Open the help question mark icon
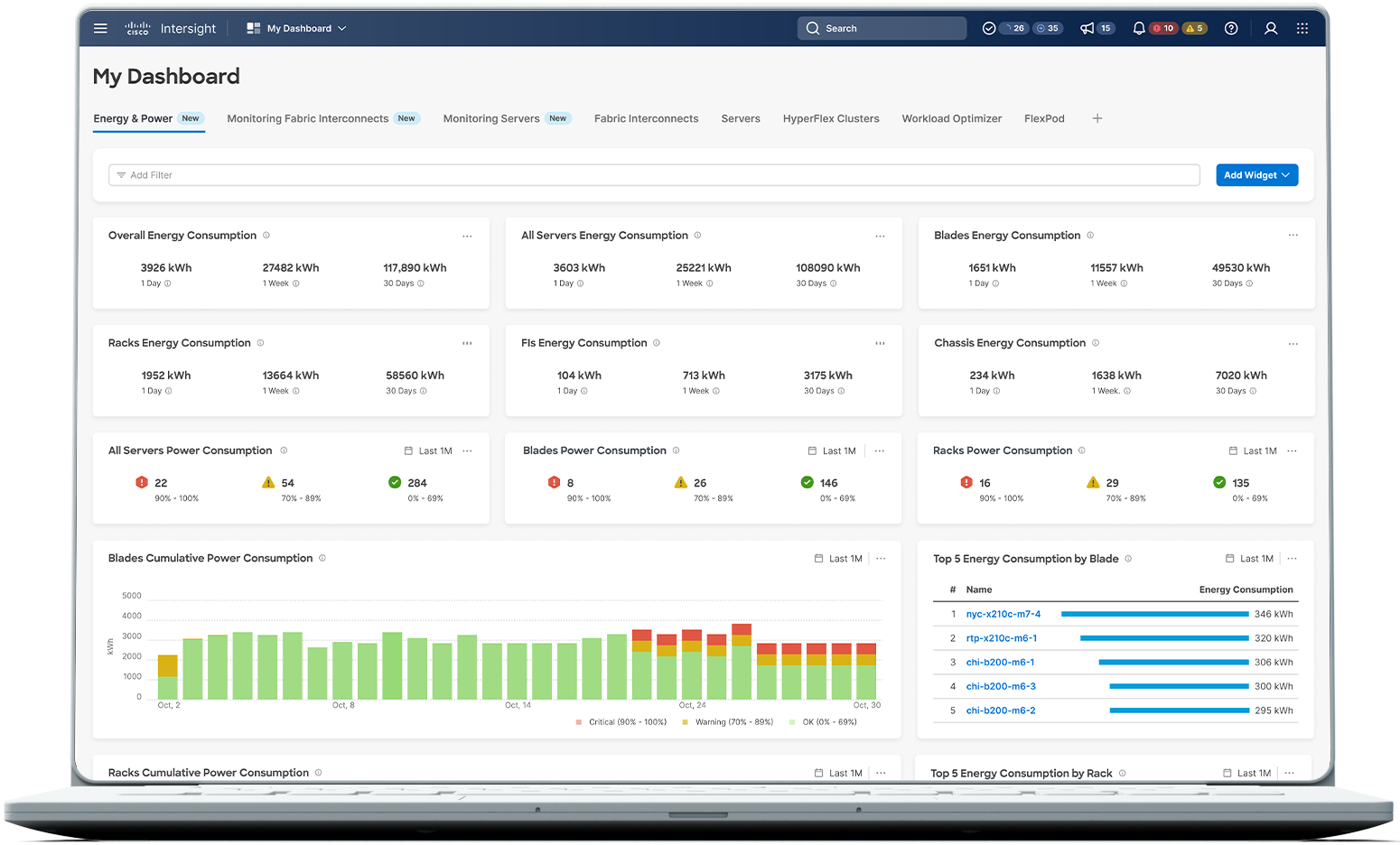The width and height of the screenshot is (1400, 845). [x=1231, y=29]
